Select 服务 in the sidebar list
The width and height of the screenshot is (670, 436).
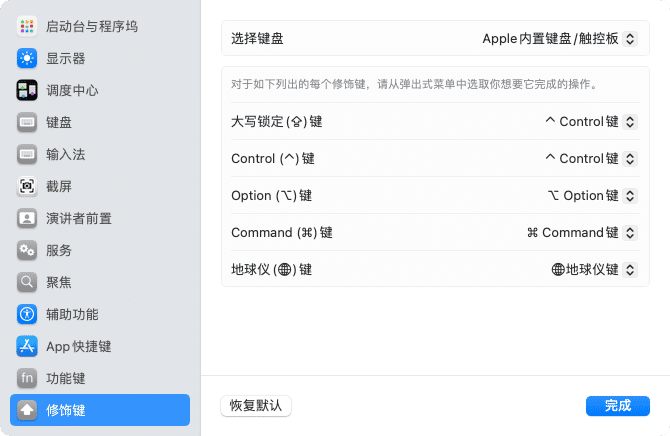(x=59, y=250)
